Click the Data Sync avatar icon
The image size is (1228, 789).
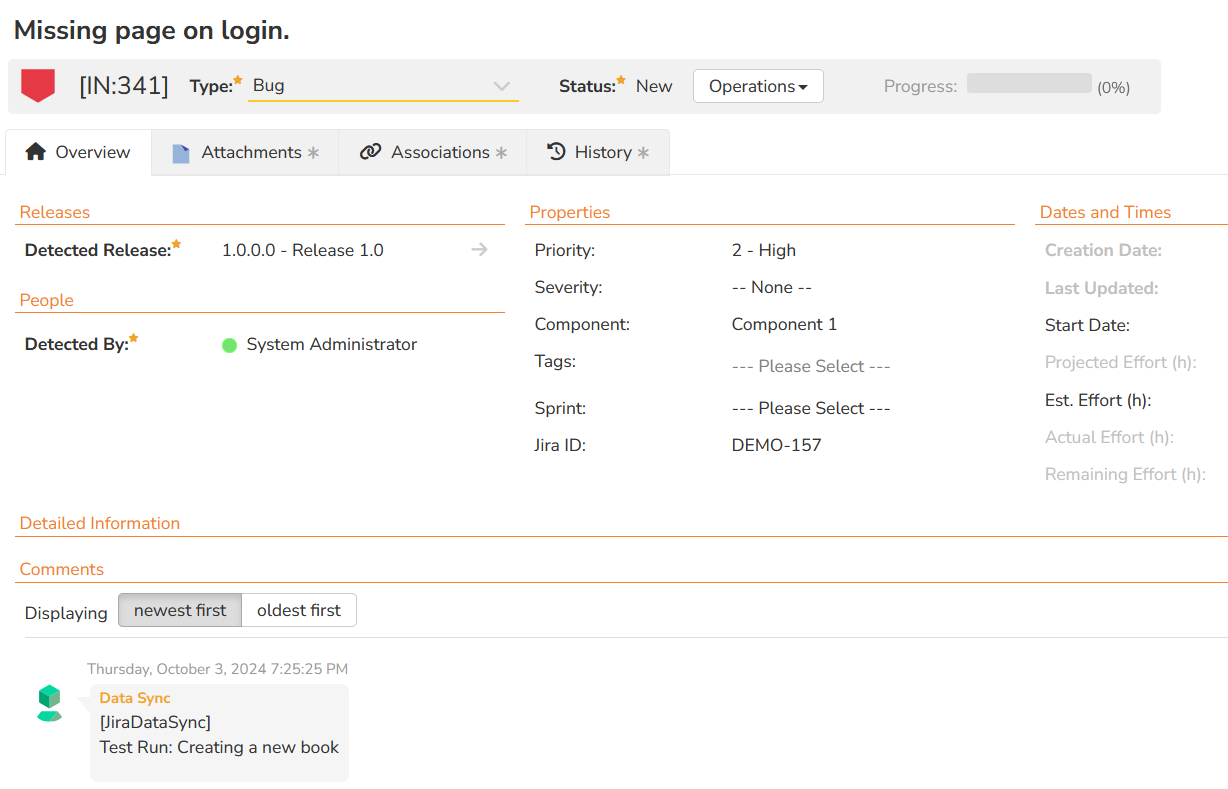coord(49,703)
